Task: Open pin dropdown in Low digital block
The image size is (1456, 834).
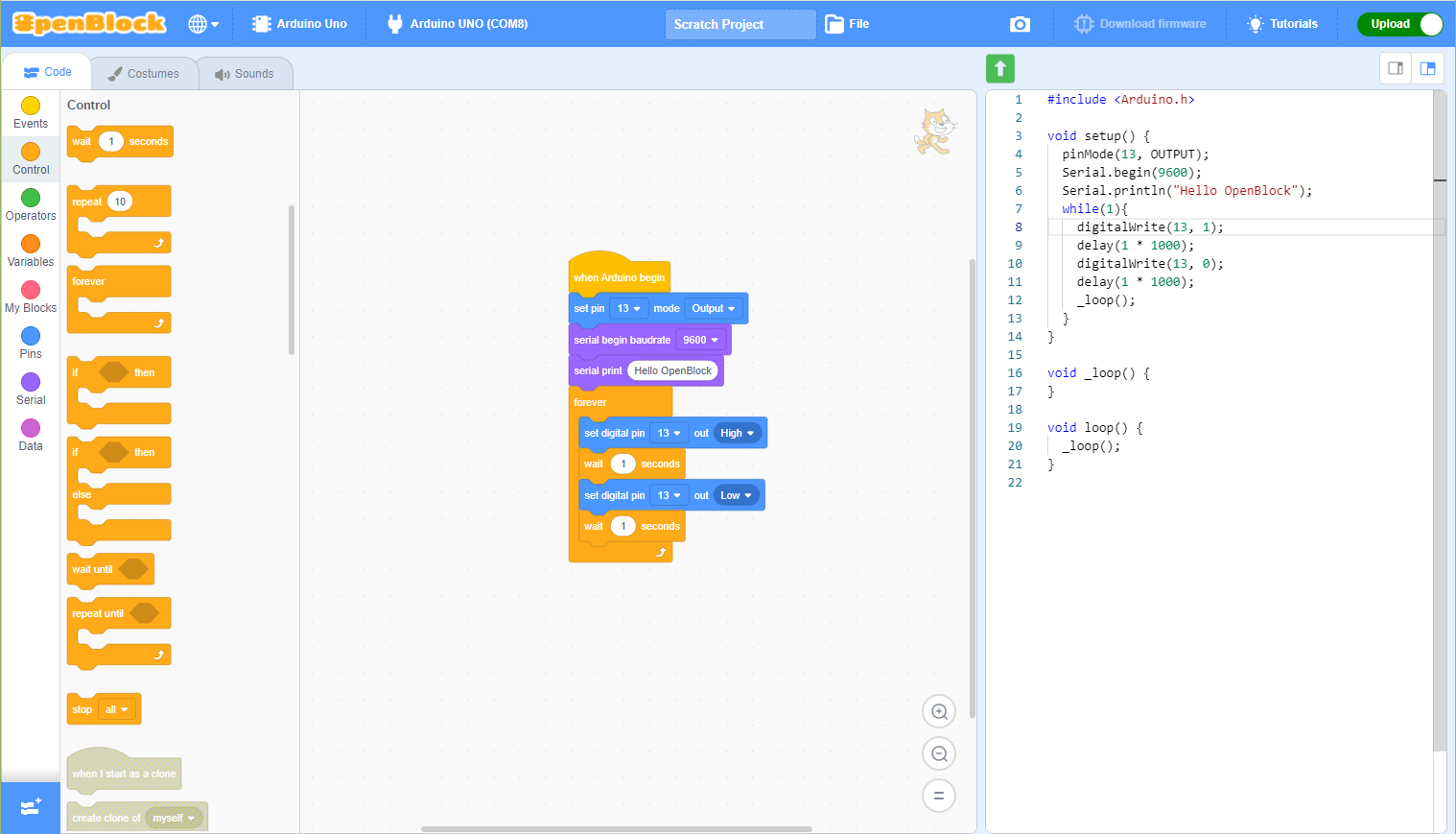Action: (669, 495)
